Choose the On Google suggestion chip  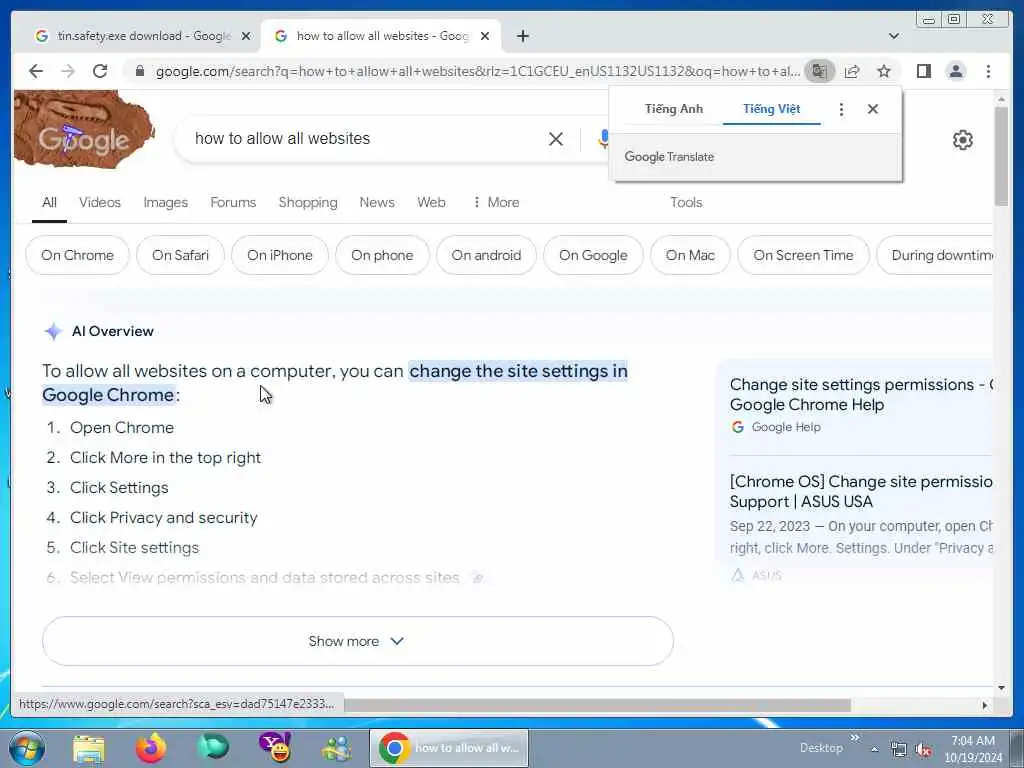click(x=593, y=255)
